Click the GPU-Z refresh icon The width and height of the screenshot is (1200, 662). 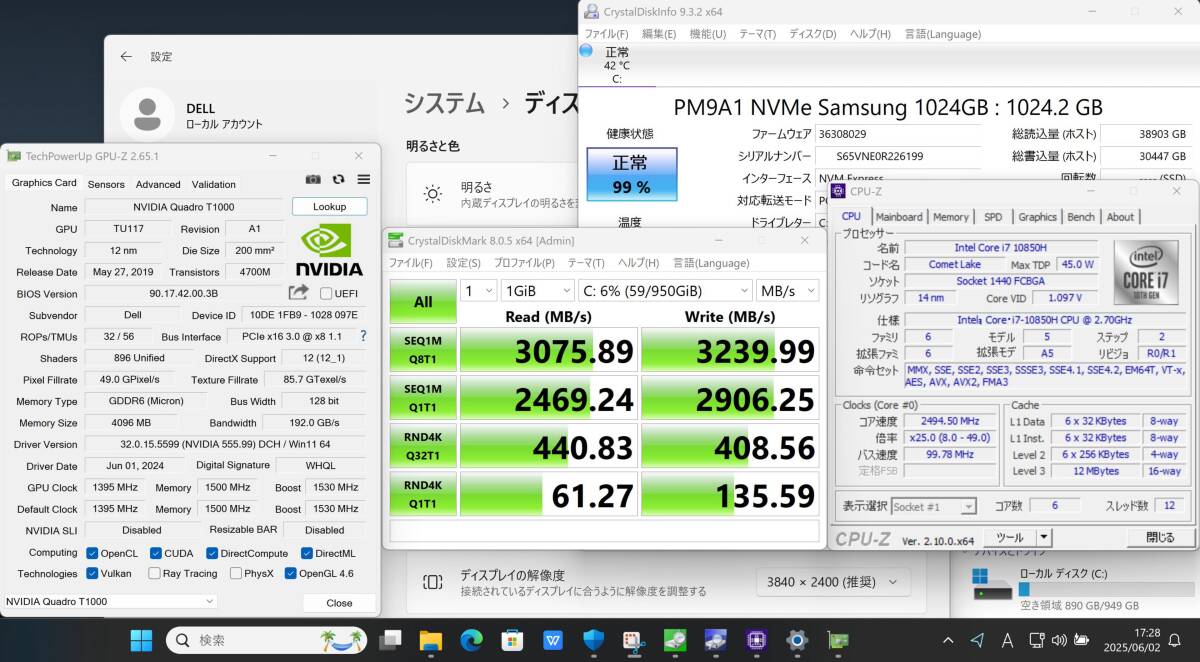click(339, 179)
